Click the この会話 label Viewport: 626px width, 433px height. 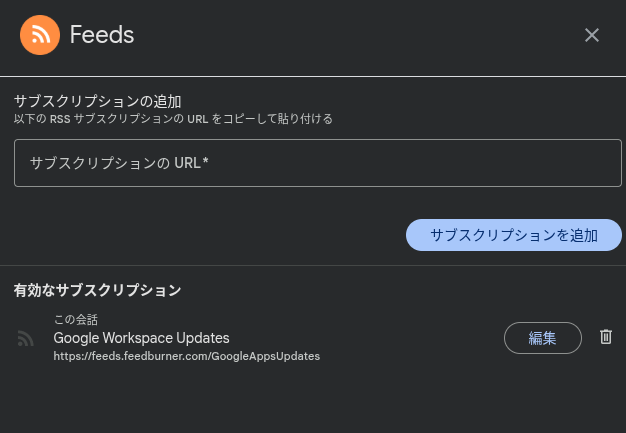[x=75, y=320]
